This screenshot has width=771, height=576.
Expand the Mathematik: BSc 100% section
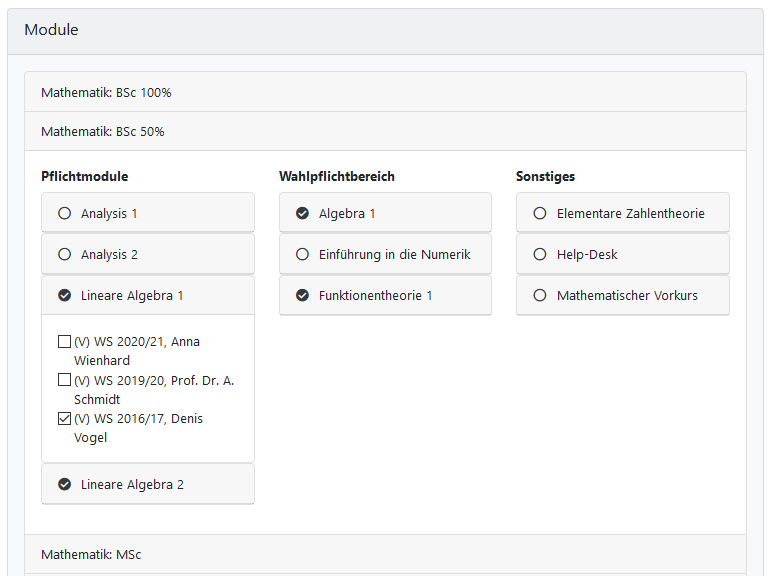tap(106, 93)
